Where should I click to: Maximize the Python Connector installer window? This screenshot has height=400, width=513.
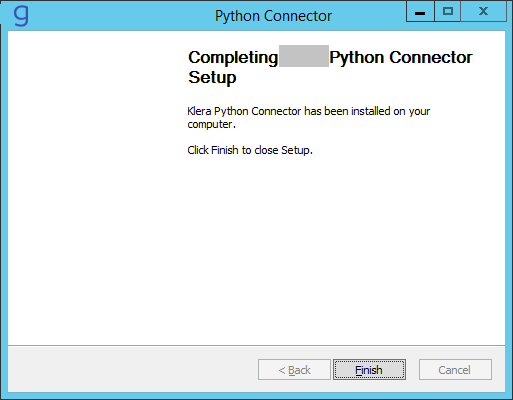tap(448, 12)
